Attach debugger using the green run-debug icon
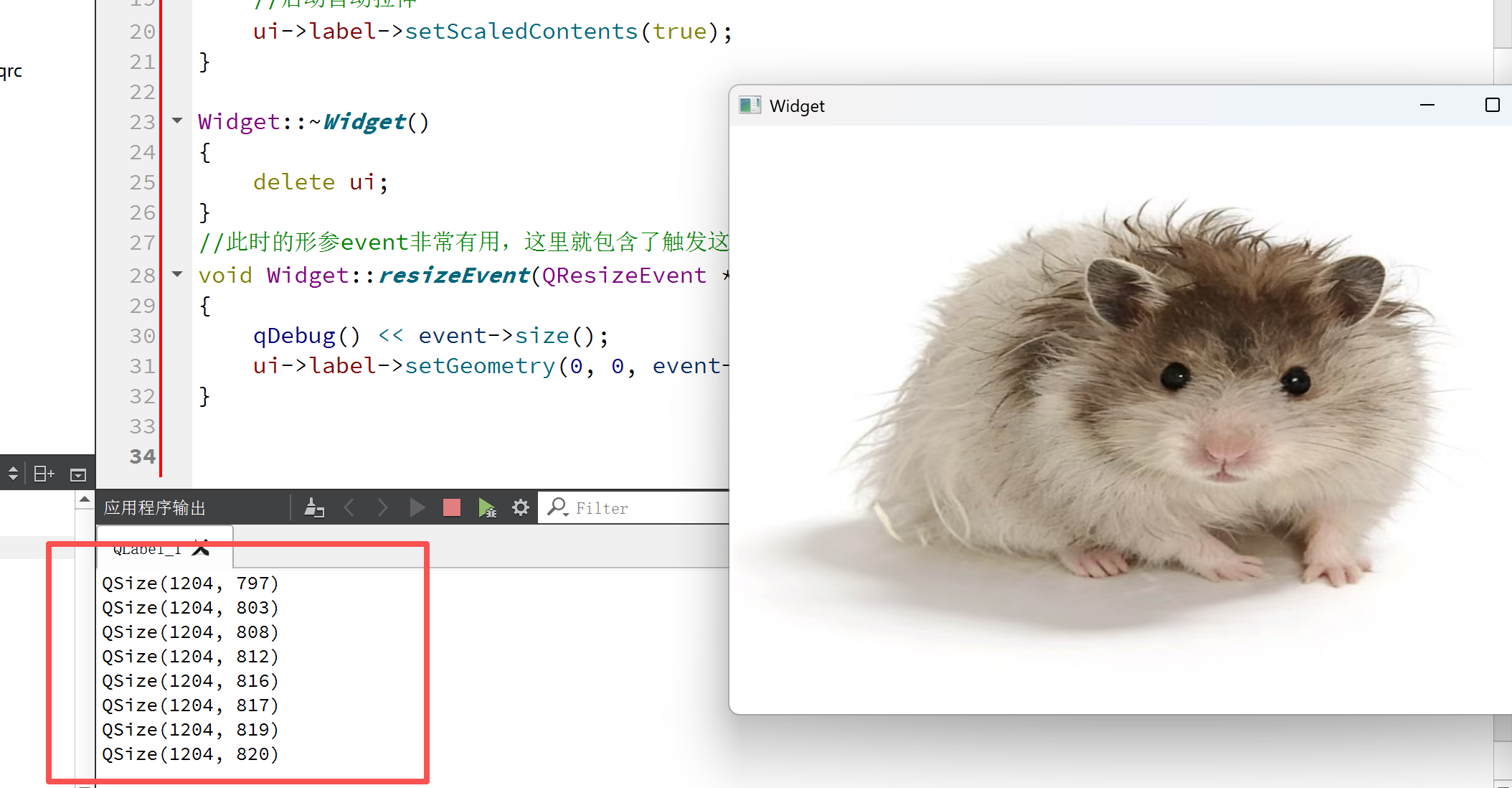The image size is (1512, 788). (487, 508)
